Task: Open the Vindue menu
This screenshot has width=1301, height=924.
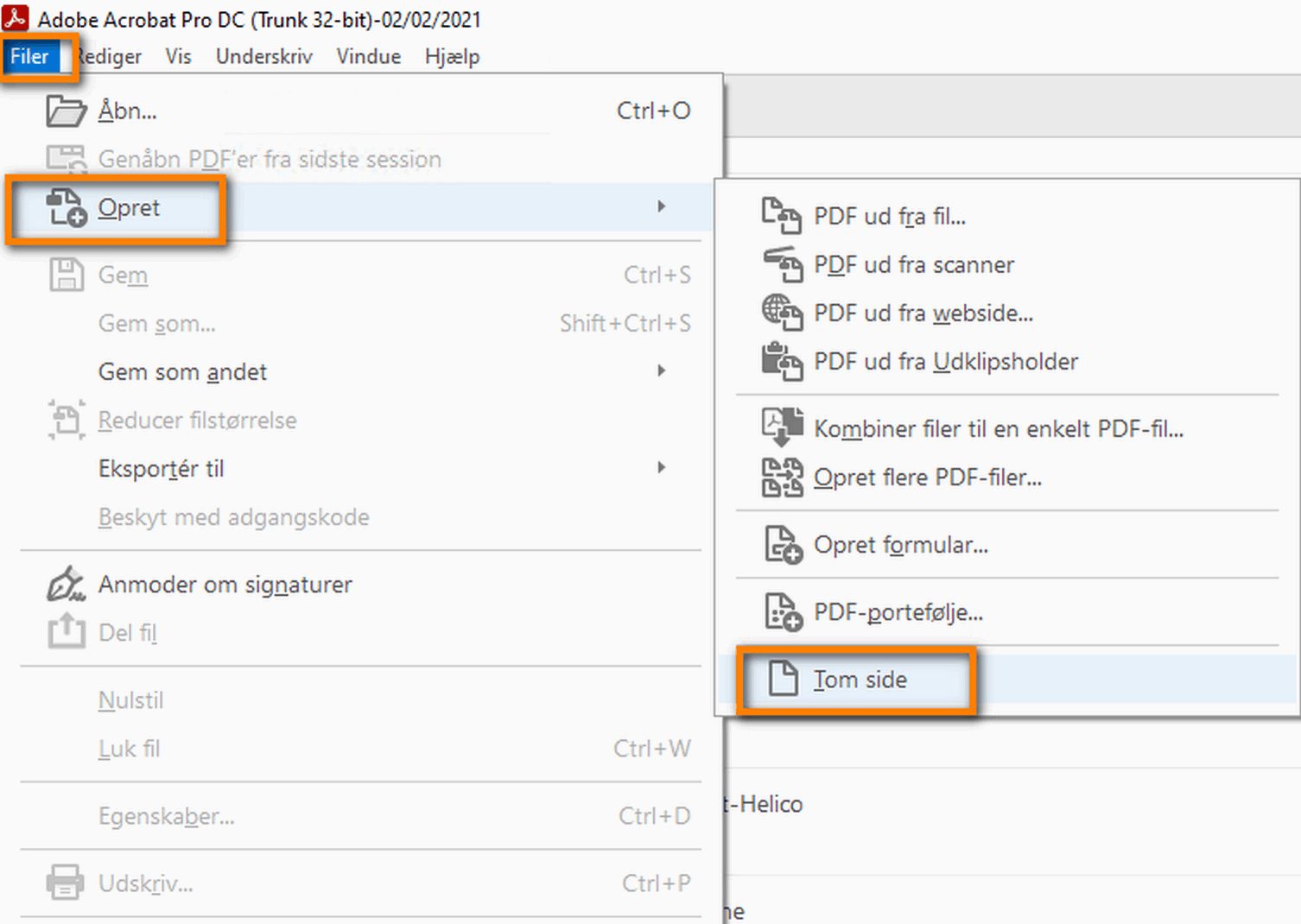Action: 368,57
